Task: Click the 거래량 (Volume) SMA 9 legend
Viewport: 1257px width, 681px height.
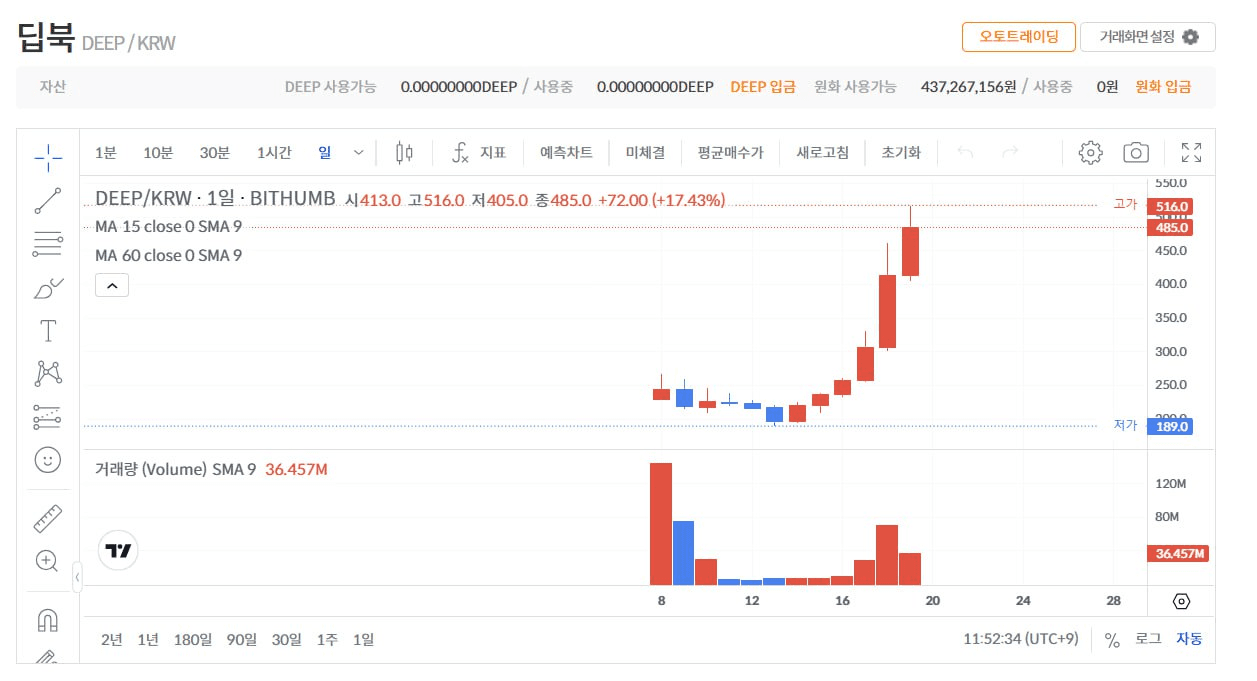Action: tap(175, 469)
